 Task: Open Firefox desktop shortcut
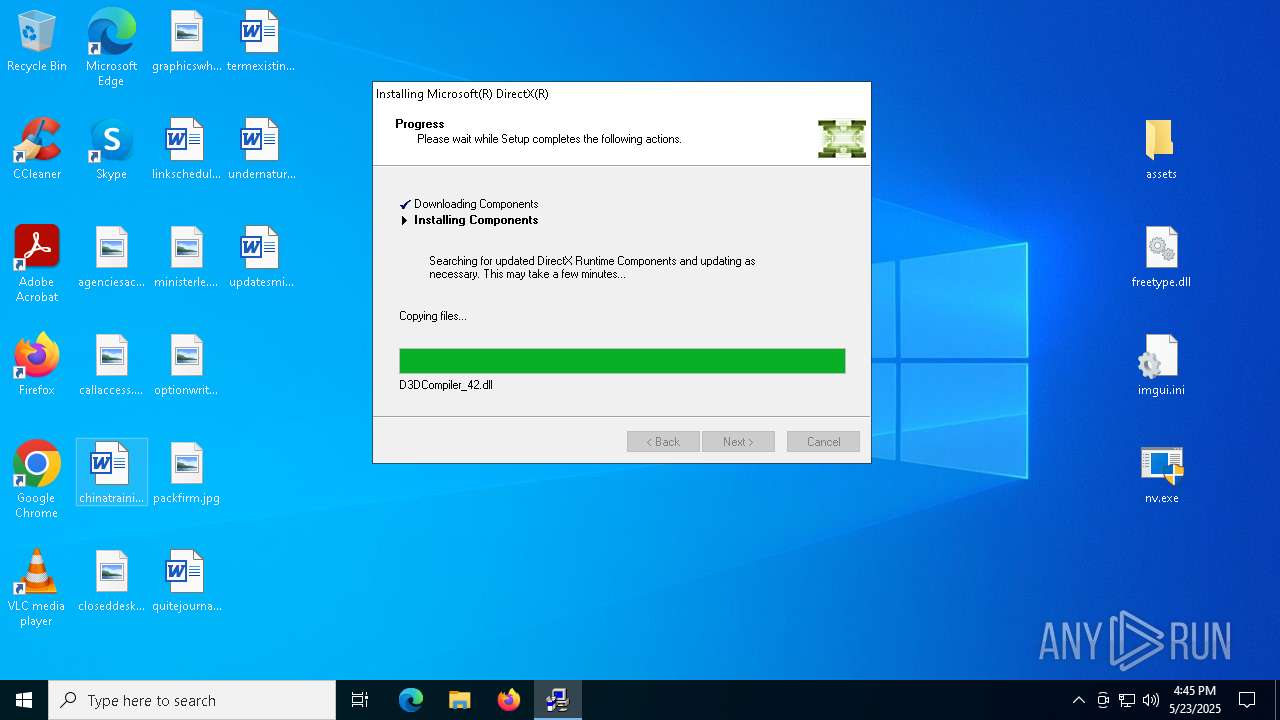tap(37, 366)
